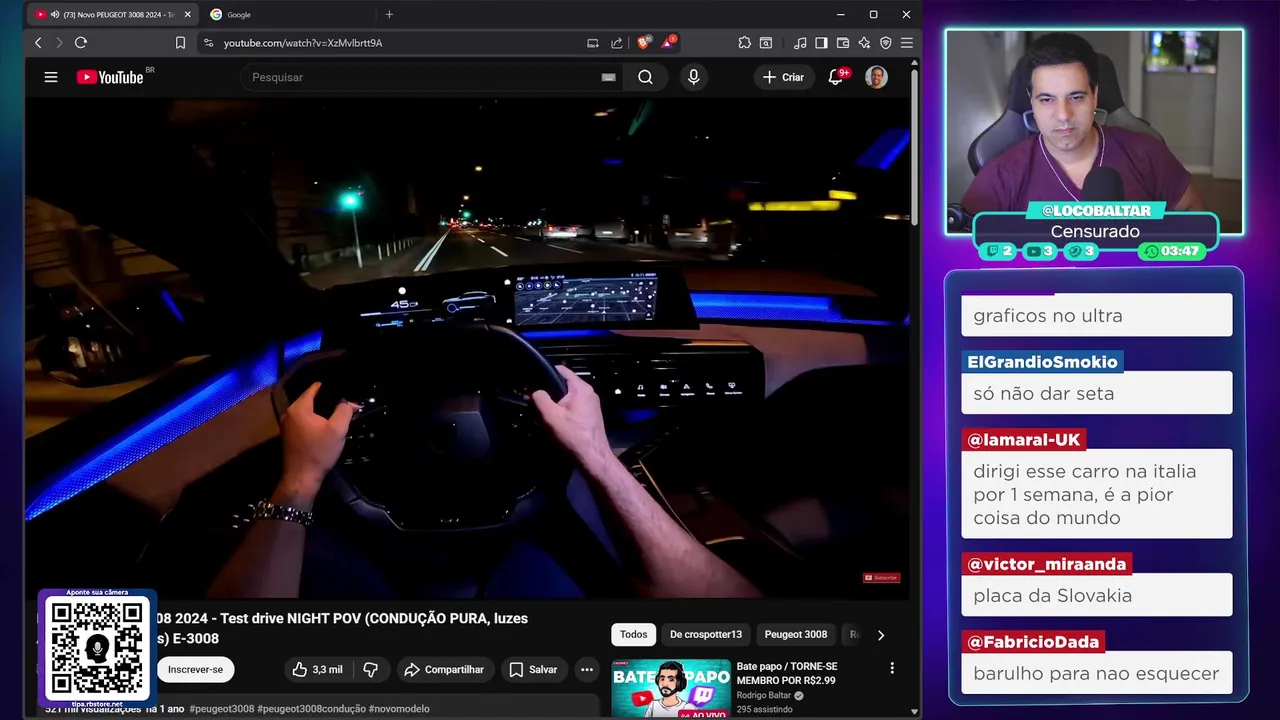Select the De crospotter13 chip
This screenshot has height=720, width=1280.
pyautogui.click(x=706, y=634)
